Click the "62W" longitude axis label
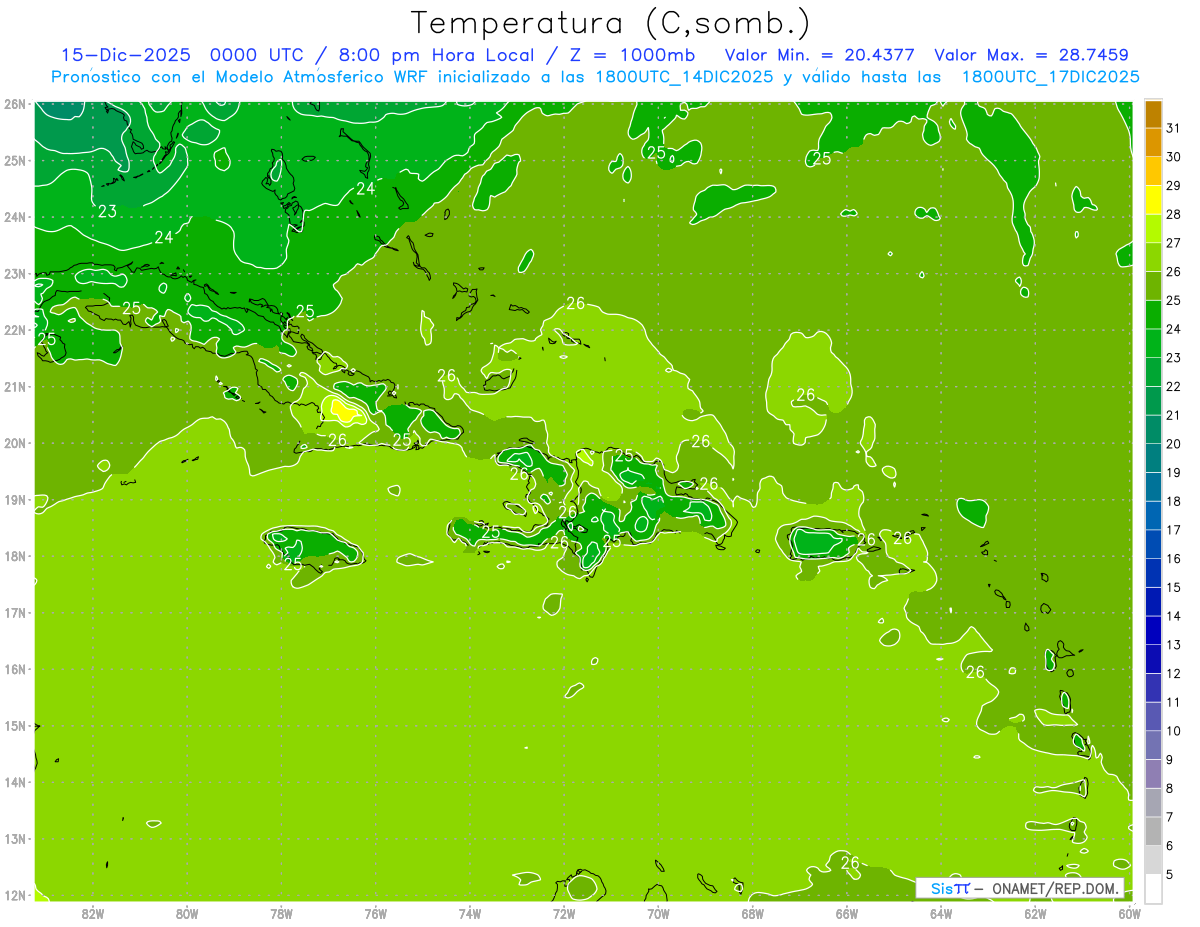Viewport: 1200px width, 927px height. coord(1035,913)
